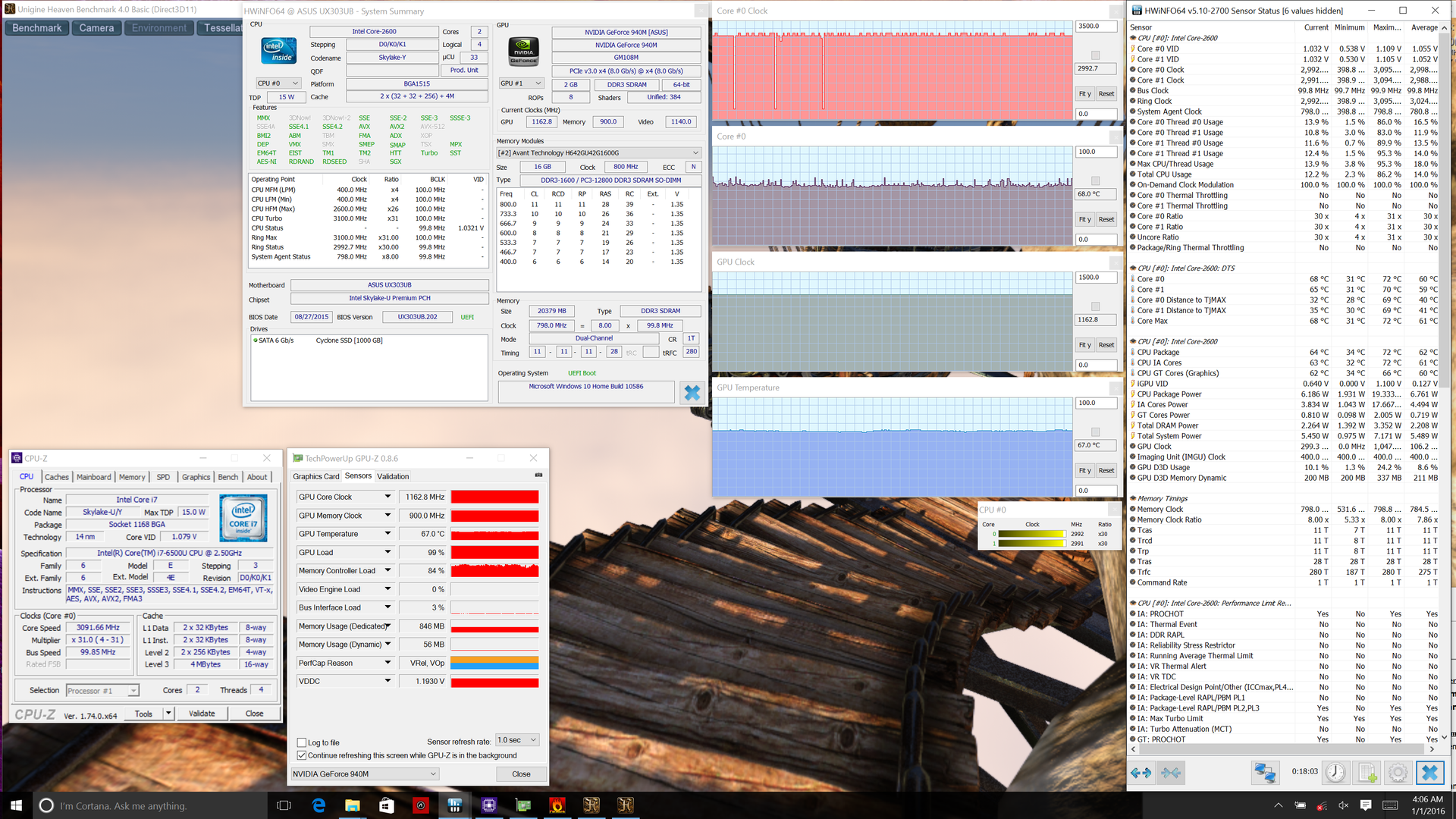1456x819 pixels.
Task: Open PerfCap Reason sensor dropdown
Action: tap(388, 663)
